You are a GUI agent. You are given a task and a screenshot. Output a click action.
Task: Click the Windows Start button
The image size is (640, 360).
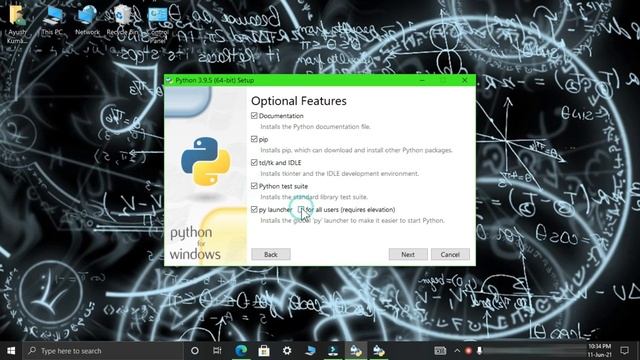(11, 351)
